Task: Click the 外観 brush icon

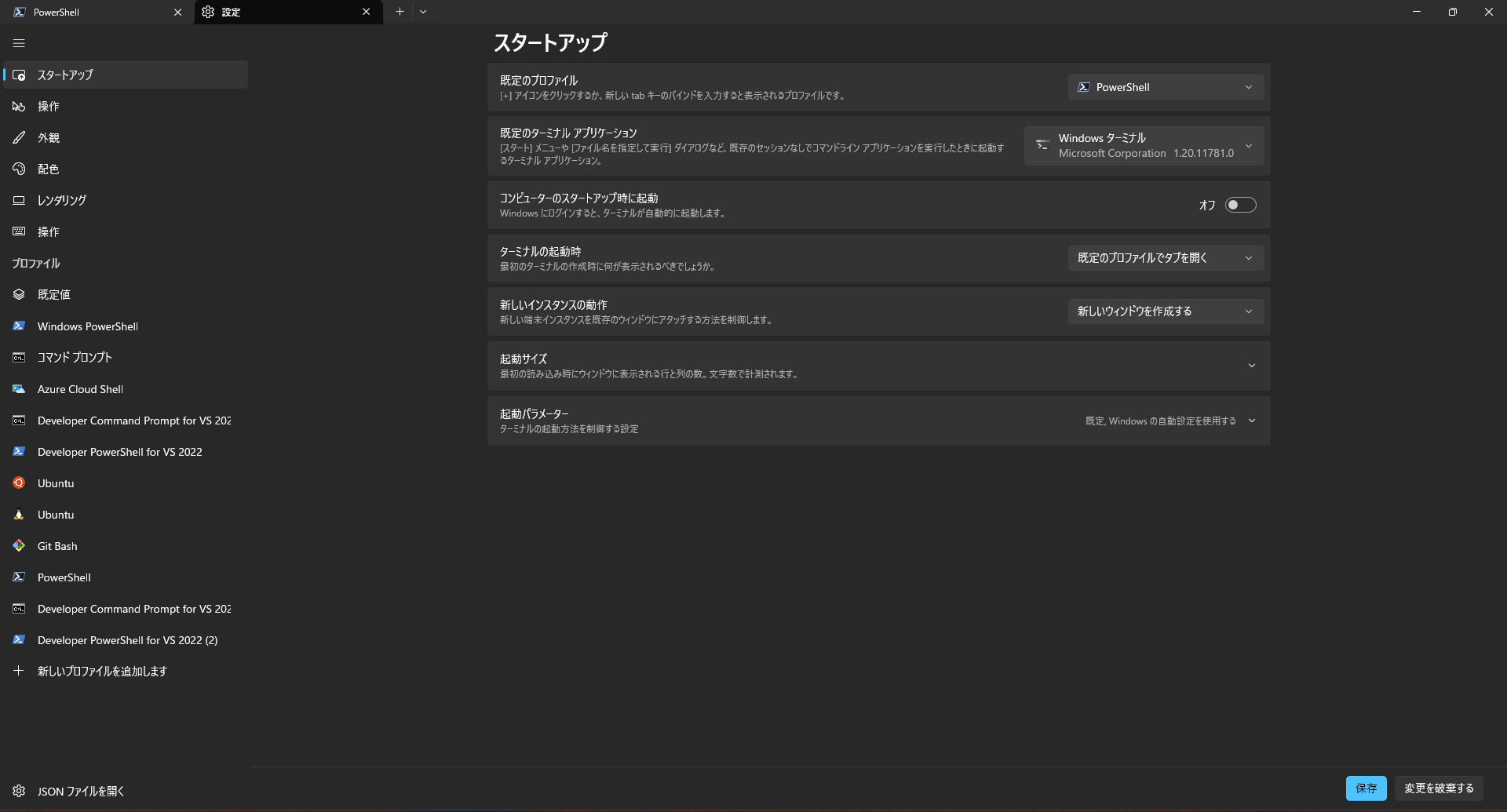Action: pyautogui.click(x=19, y=138)
